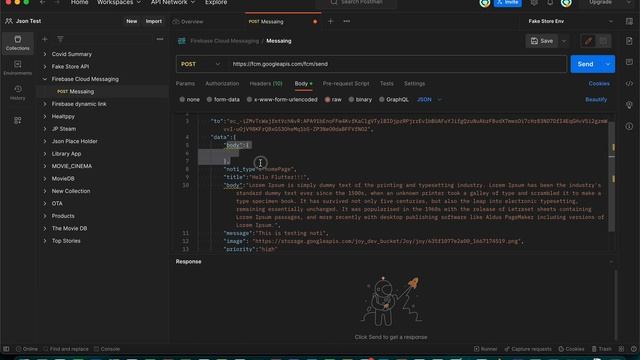Open comments icon in right sidebar
640x360 pixels.
click(x=629, y=62)
